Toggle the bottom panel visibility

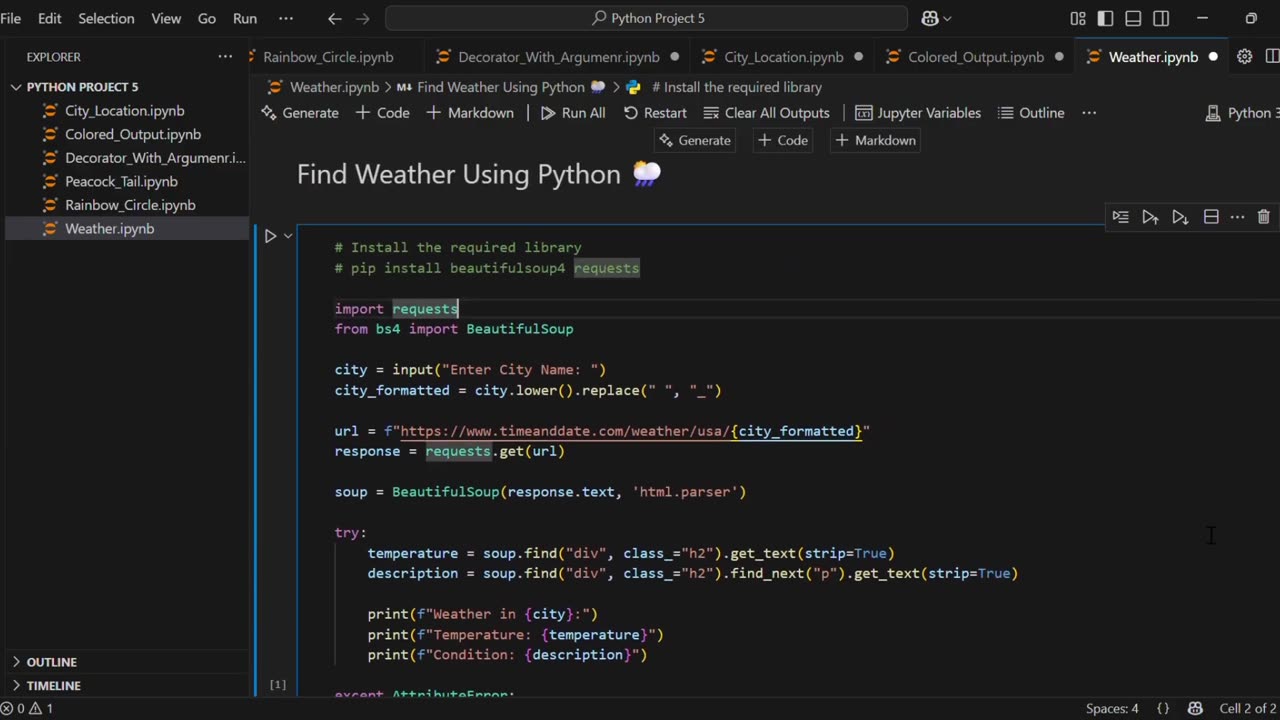(x=1133, y=18)
